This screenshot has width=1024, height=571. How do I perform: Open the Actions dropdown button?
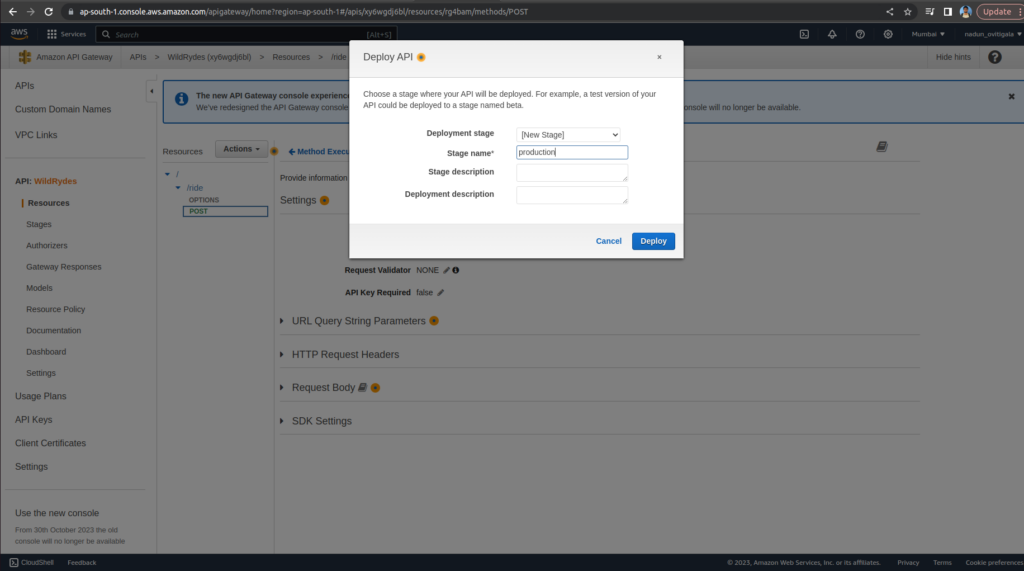[x=241, y=149]
